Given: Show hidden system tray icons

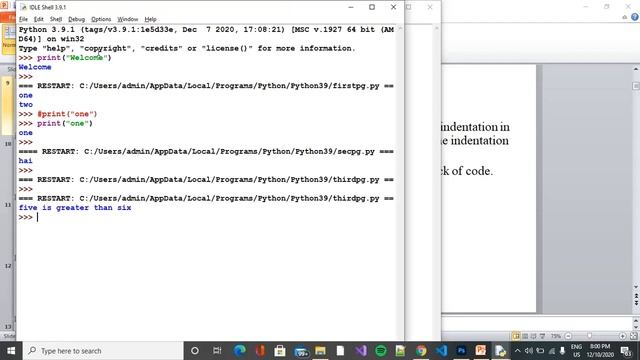Looking at the screenshot, I should [x=518, y=351].
